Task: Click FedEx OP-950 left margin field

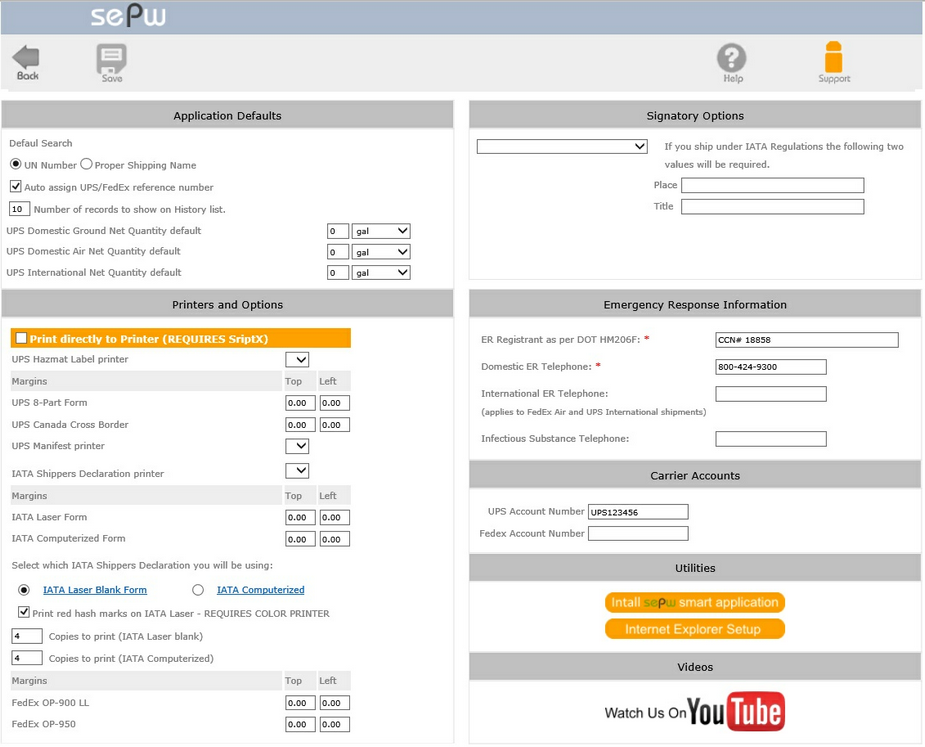Action: tap(334, 725)
